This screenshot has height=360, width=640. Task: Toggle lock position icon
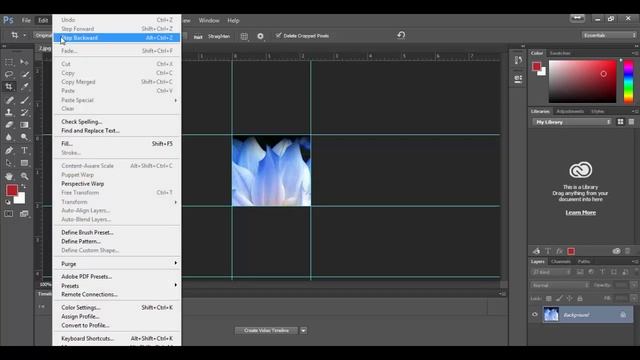click(x=569, y=298)
